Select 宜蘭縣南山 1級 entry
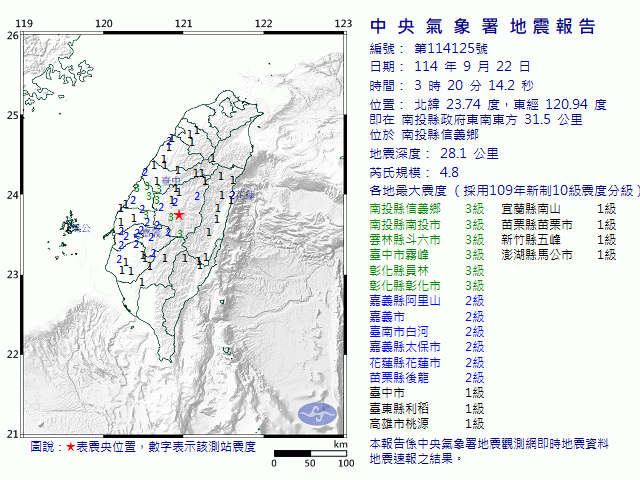Screen dimensions: 640x480 pos(558,208)
